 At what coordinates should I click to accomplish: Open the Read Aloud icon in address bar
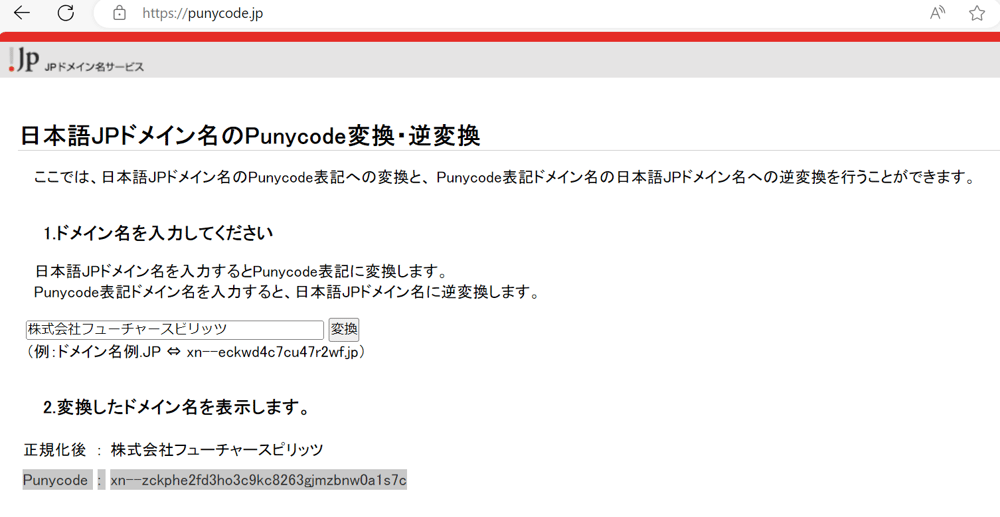coord(937,13)
